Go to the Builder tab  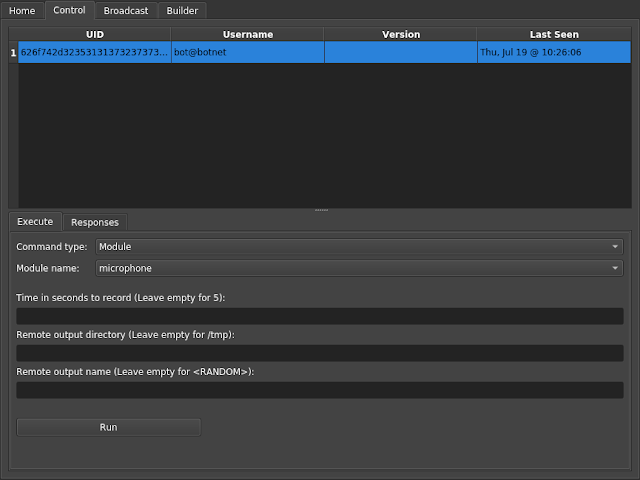point(182,11)
